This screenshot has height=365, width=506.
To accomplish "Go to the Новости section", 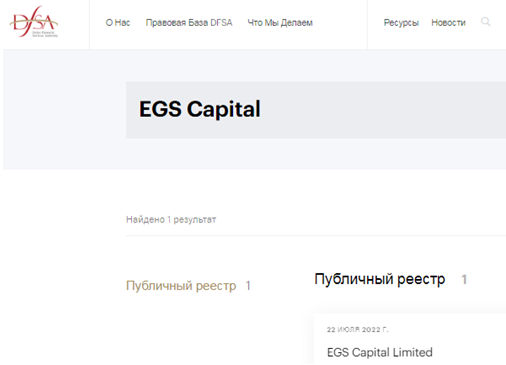I will [448, 23].
